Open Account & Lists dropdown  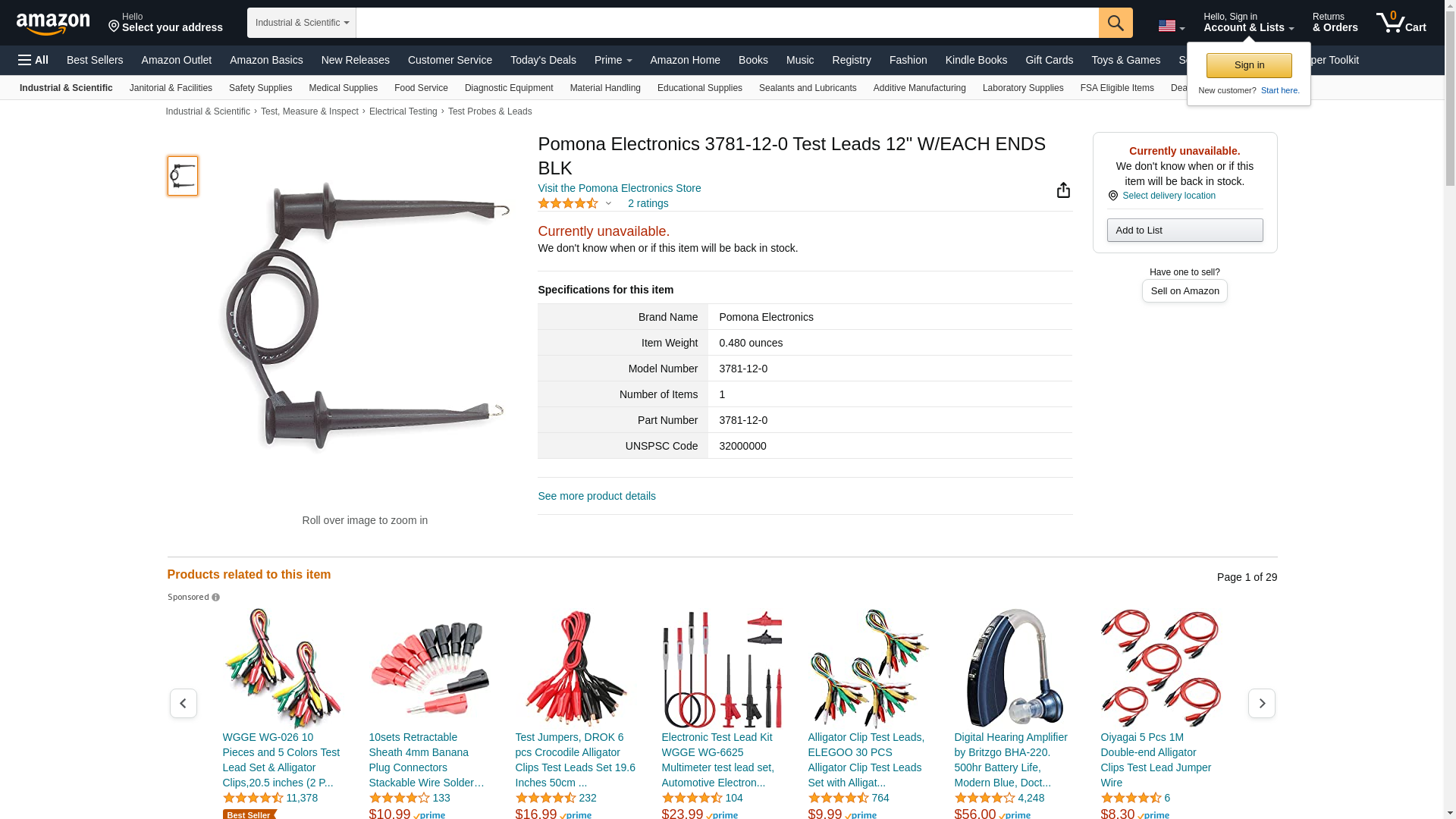point(1248,23)
